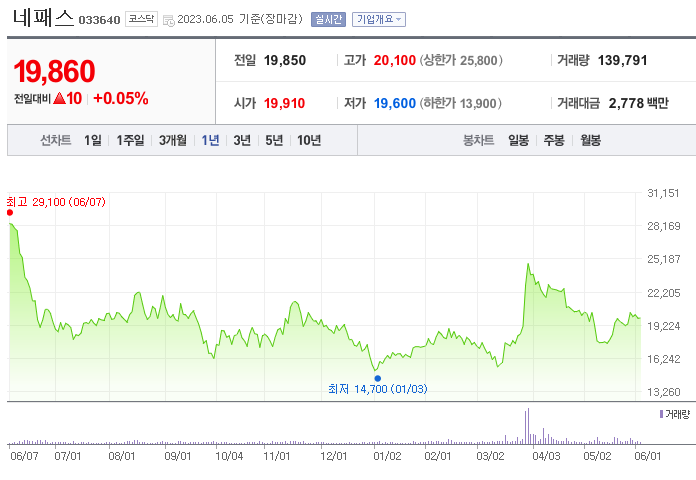Click the 13,260 y-axis label
This screenshot has height=480, width=696.
pyautogui.click(x=664, y=392)
